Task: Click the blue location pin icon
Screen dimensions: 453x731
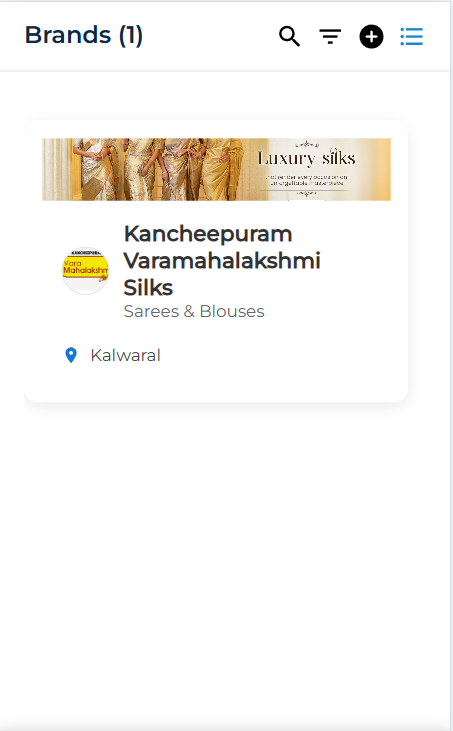Action: pos(71,355)
